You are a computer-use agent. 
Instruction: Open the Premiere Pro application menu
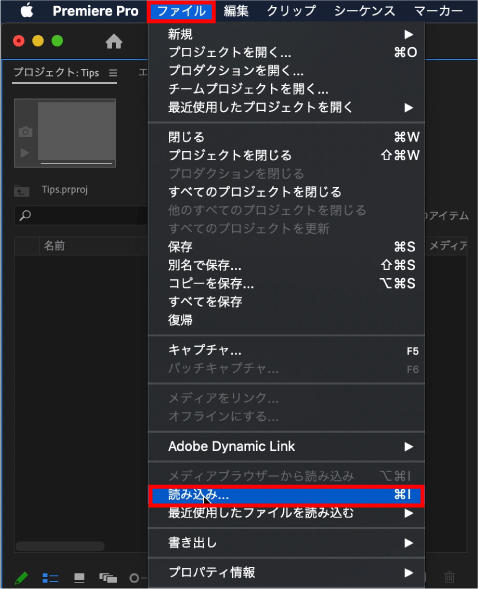pos(95,11)
